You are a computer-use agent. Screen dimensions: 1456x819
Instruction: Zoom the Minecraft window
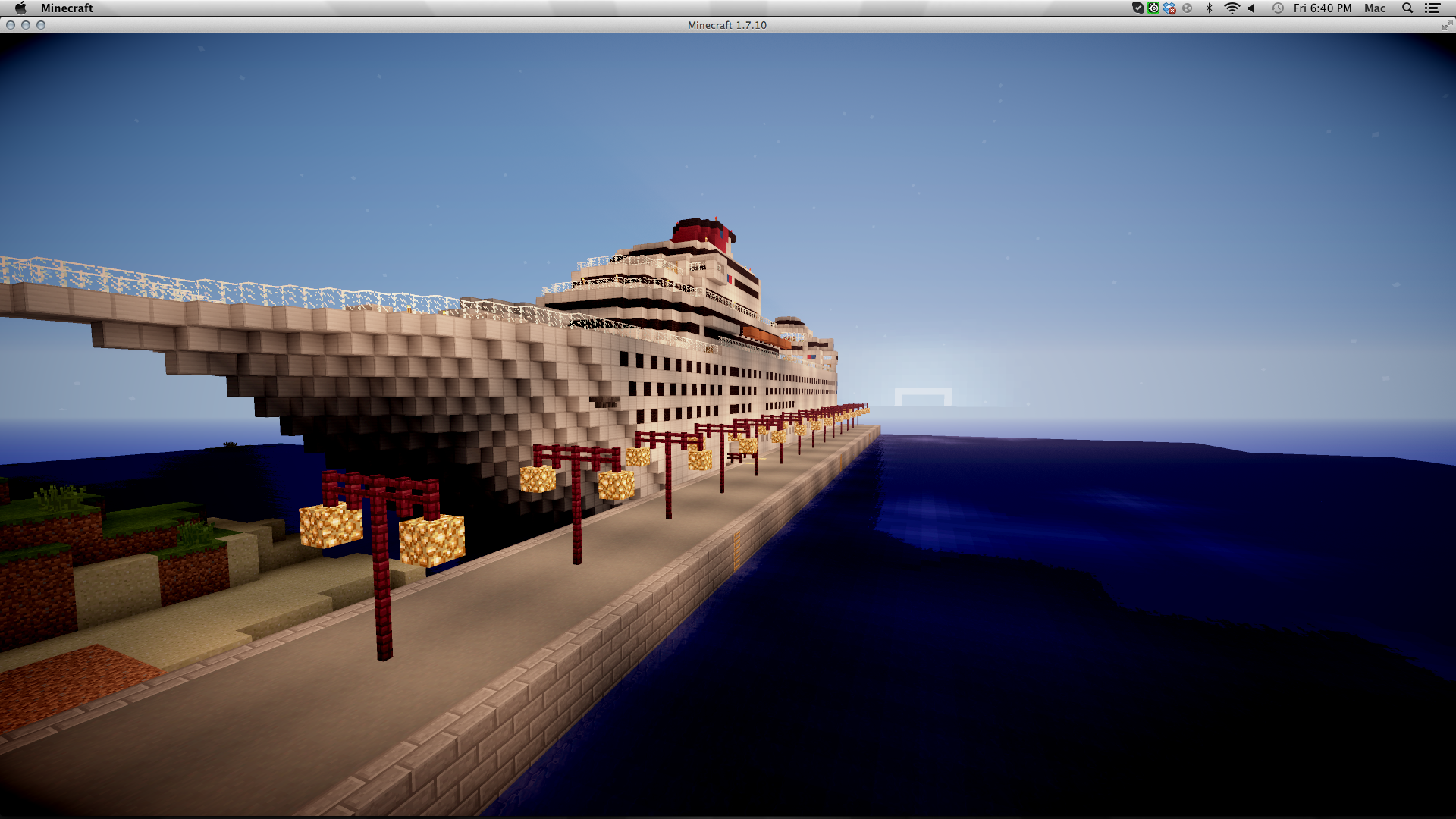coord(41,25)
